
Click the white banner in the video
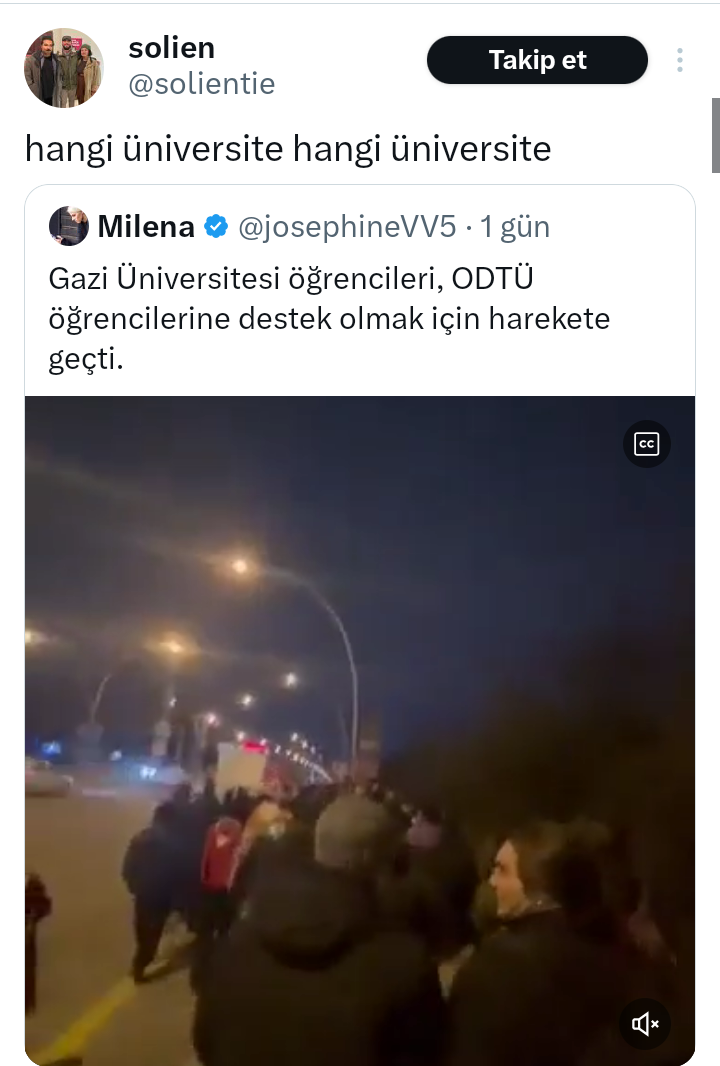click(241, 768)
